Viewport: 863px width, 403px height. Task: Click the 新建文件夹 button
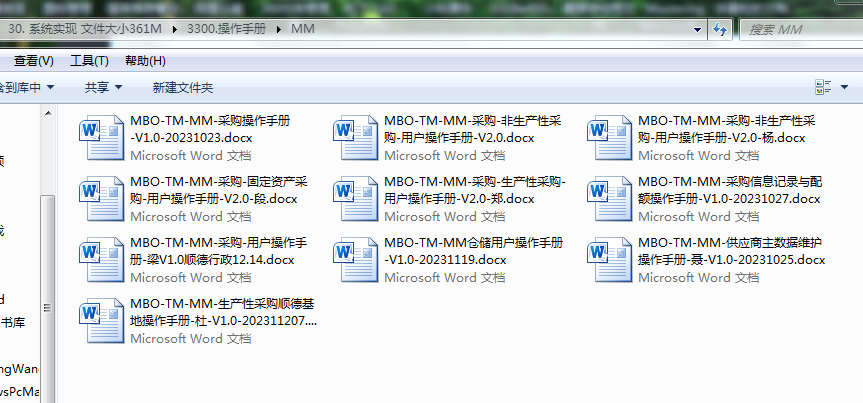[182, 88]
